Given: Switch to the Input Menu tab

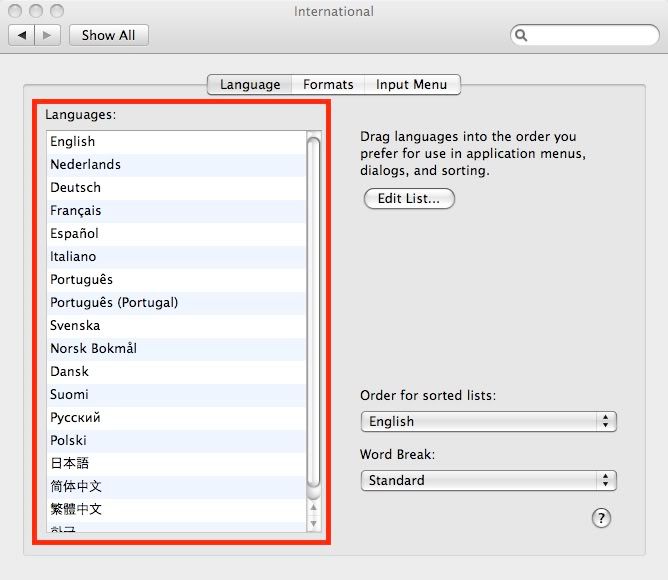Looking at the screenshot, I should (411, 85).
